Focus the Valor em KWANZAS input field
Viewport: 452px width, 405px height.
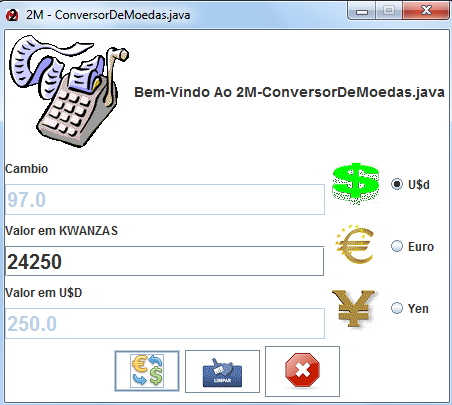pos(164,261)
